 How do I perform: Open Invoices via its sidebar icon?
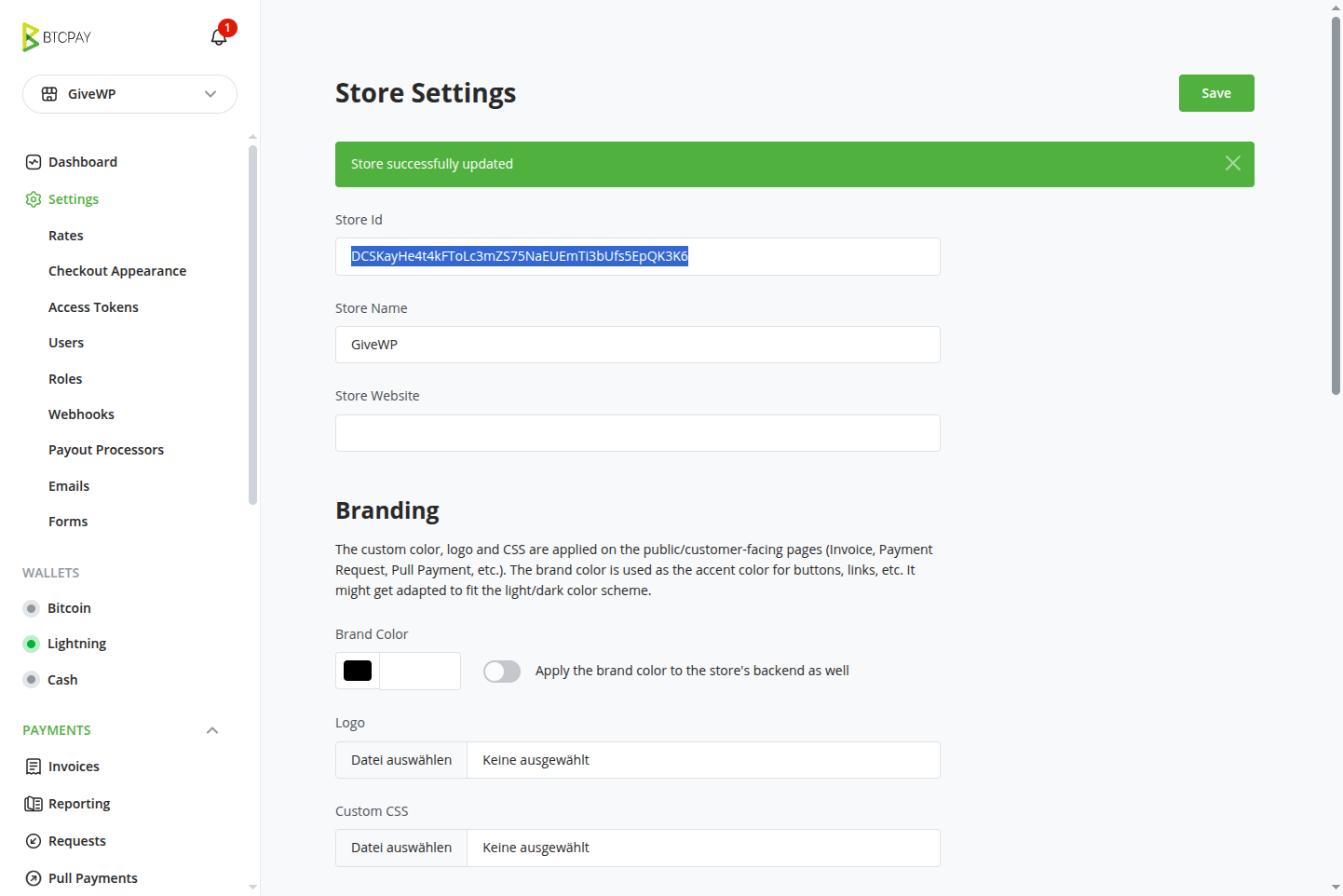34,767
